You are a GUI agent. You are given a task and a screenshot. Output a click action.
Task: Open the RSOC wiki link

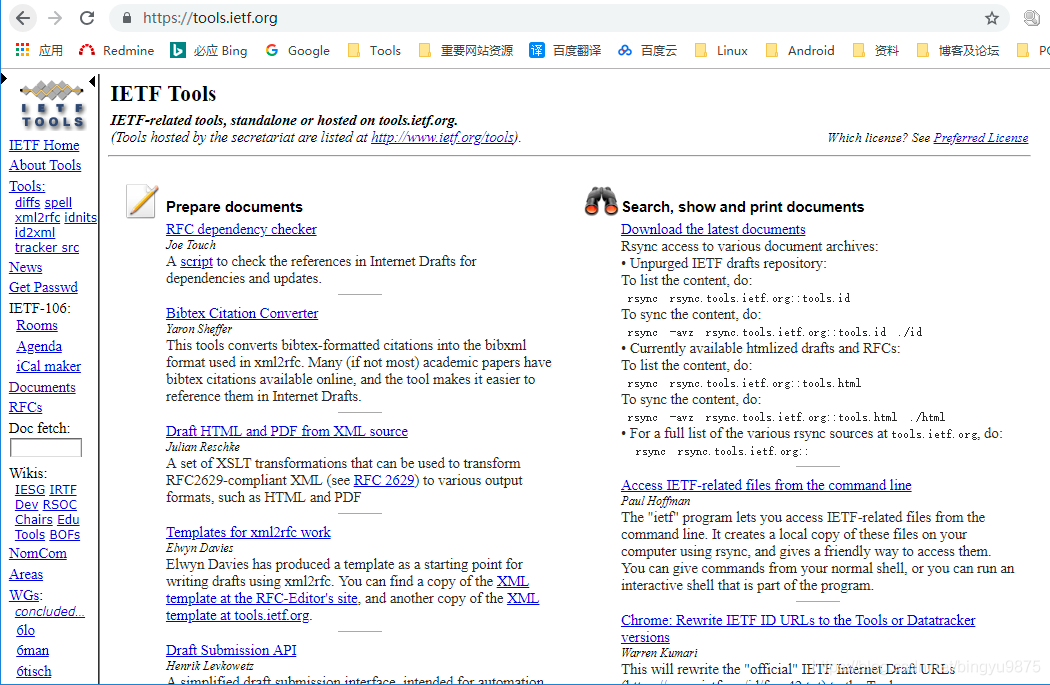[x=60, y=505]
